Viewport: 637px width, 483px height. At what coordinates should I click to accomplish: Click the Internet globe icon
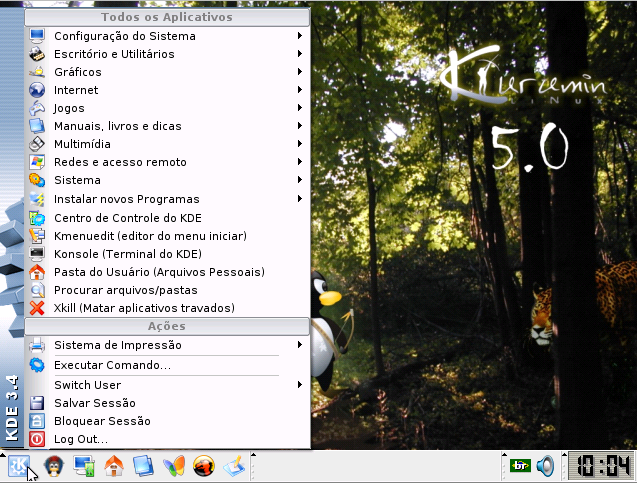(x=37, y=90)
